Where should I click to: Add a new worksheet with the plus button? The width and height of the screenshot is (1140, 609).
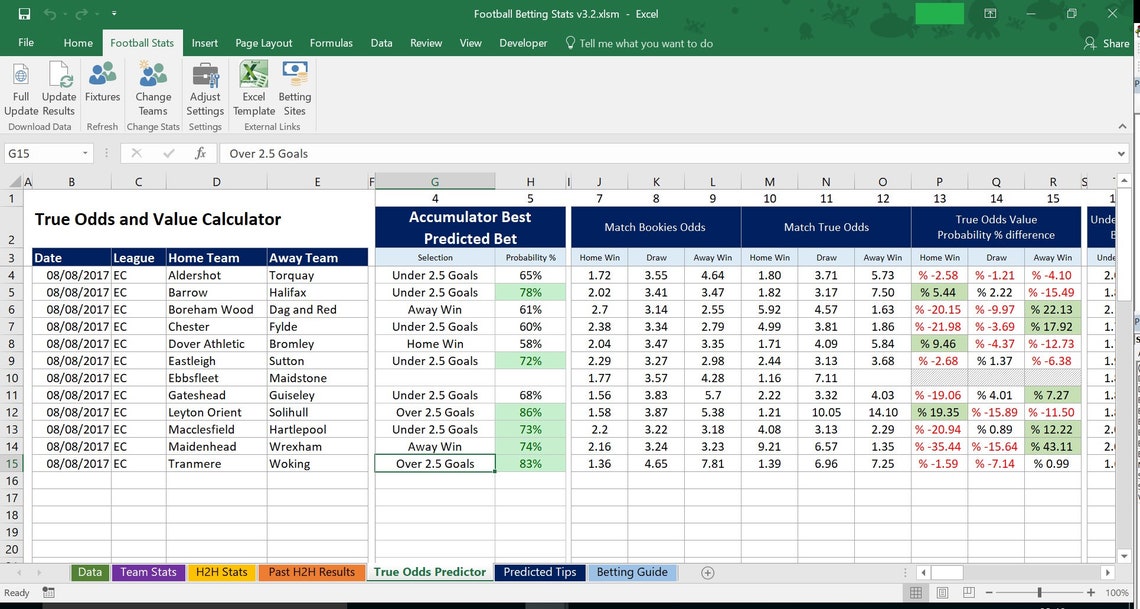pyautogui.click(x=707, y=572)
